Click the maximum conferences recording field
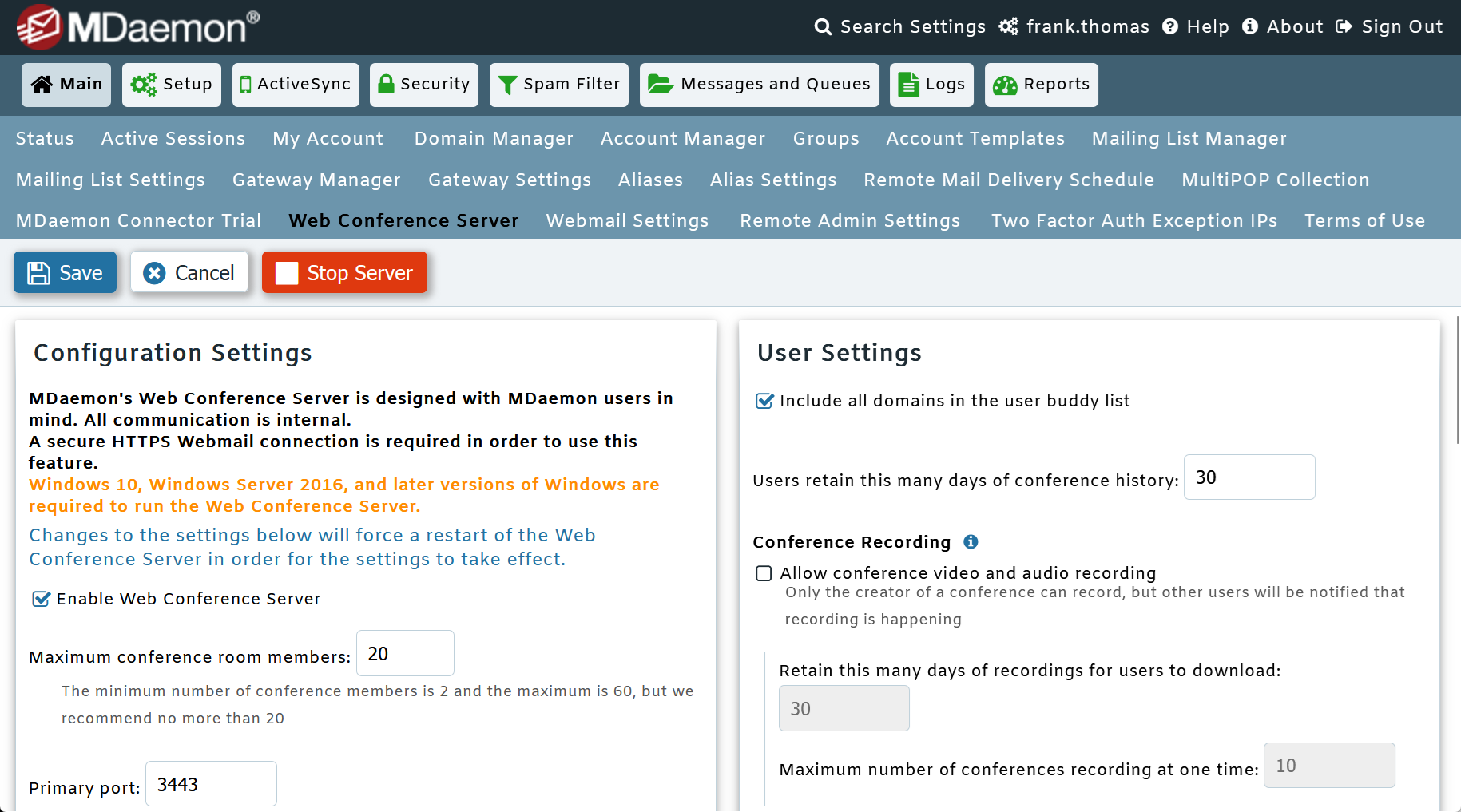This screenshot has height=812, width=1461. 1329,765
